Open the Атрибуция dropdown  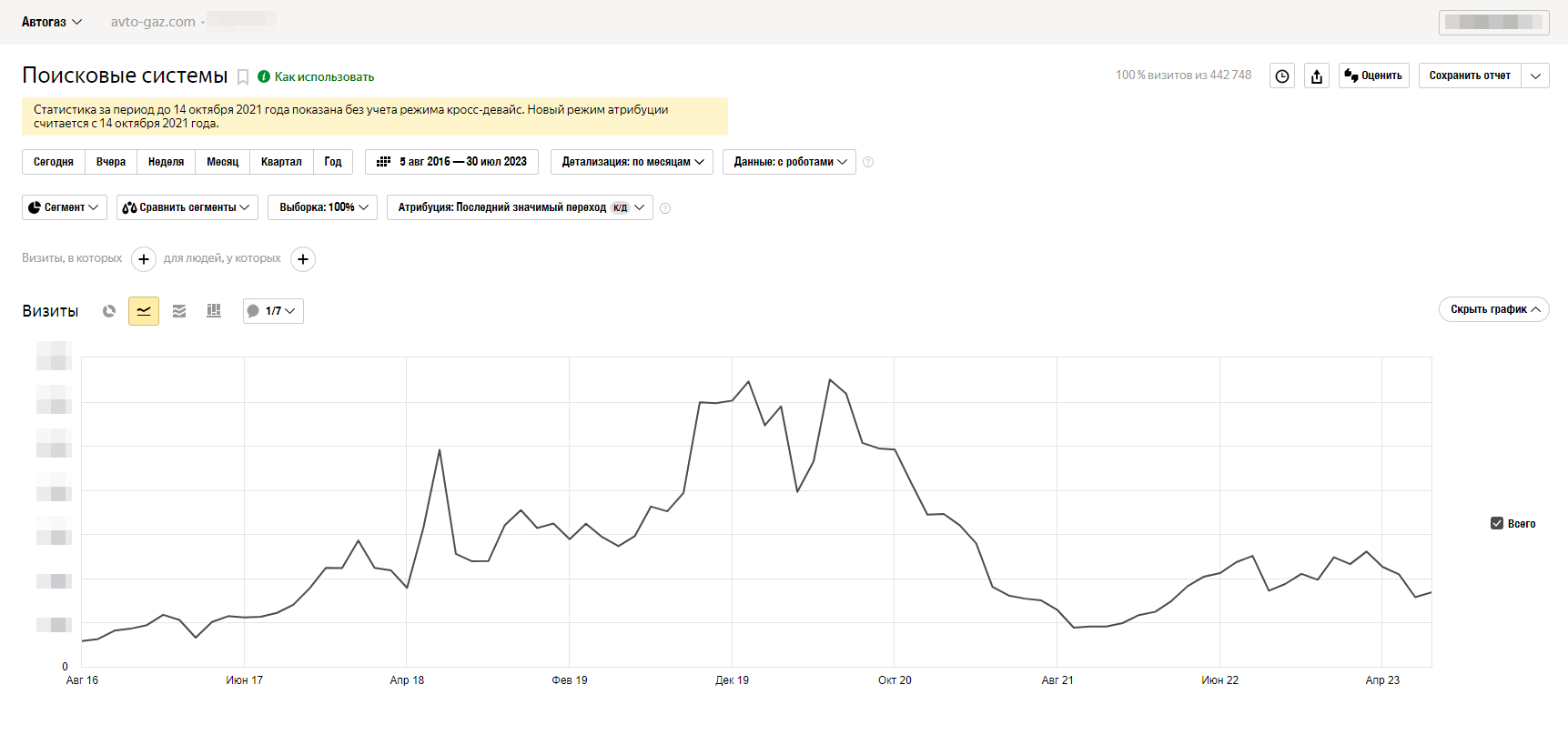coord(520,207)
